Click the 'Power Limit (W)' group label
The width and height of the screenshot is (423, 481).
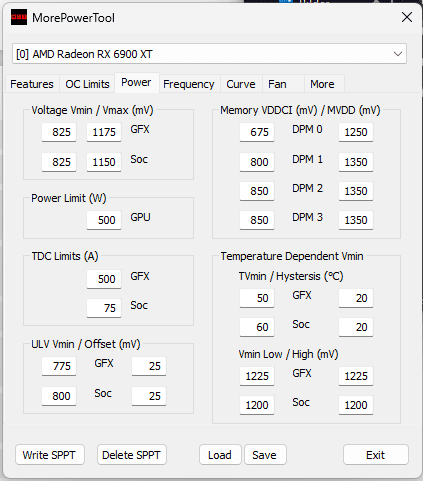coord(69,198)
